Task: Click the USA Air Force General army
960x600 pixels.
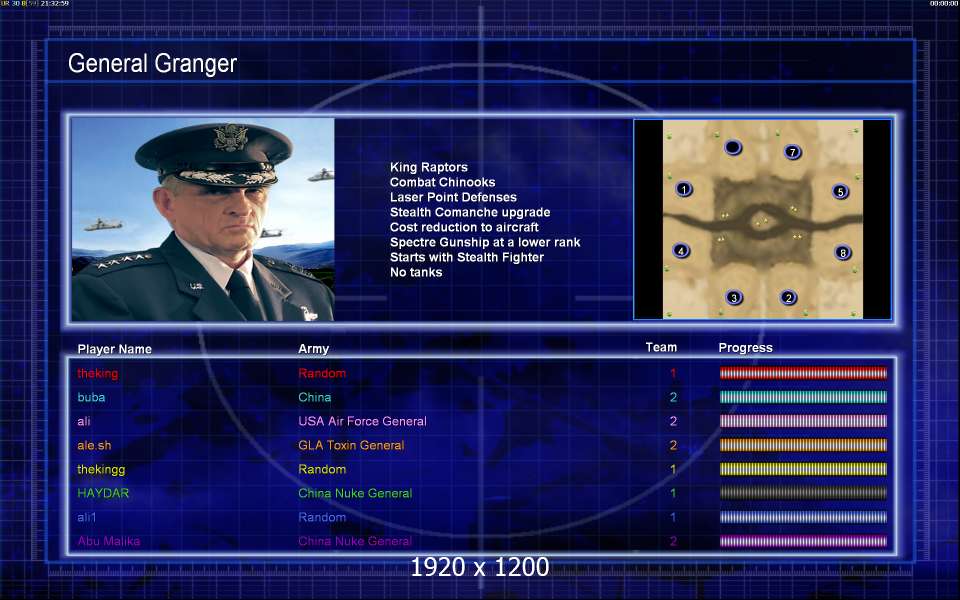Action: tap(362, 421)
